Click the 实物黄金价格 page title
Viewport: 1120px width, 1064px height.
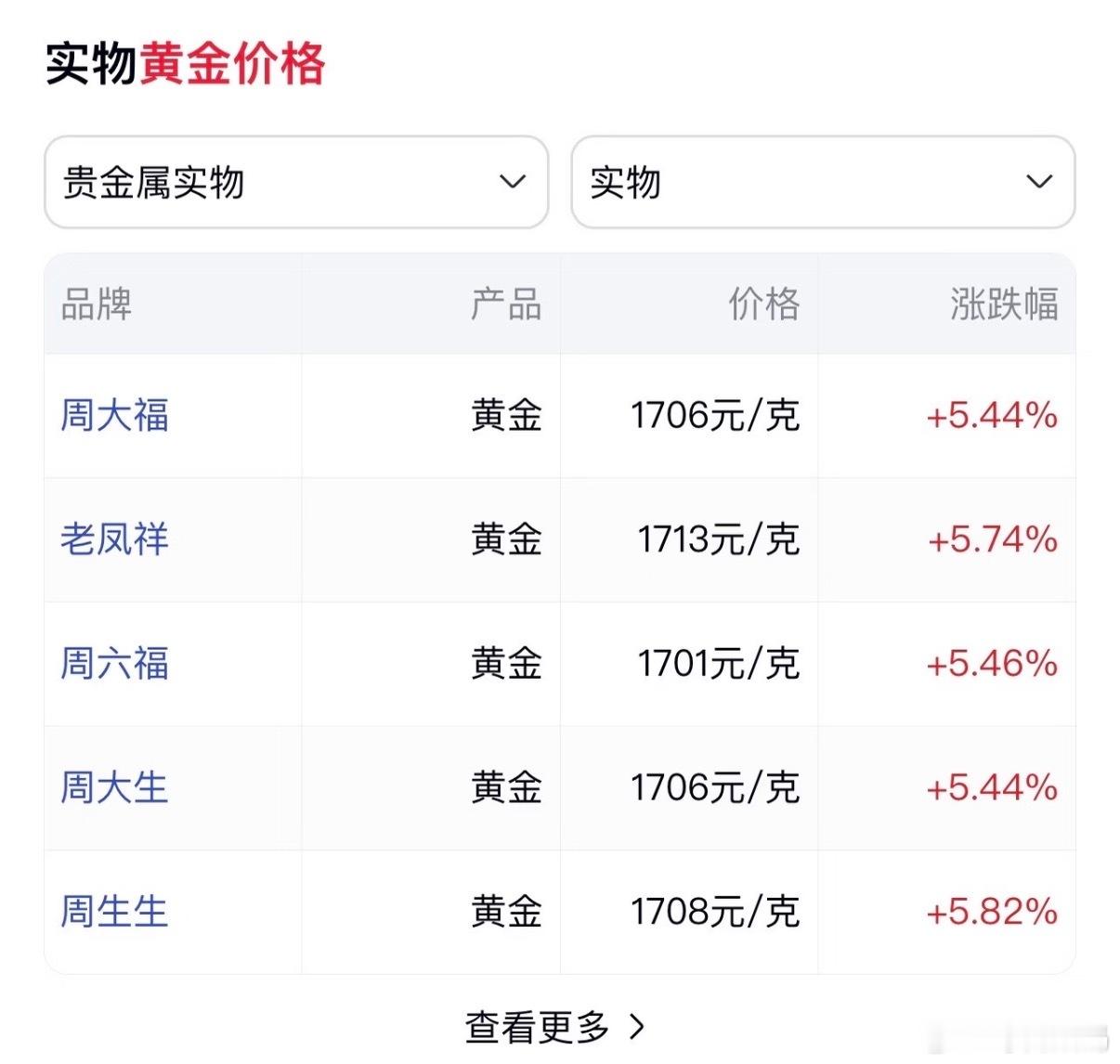pos(186,64)
